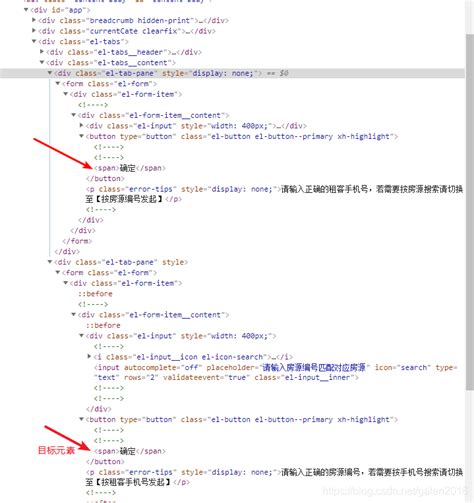
Task: Collapse the el-tabs__content div
Action: (42, 62)
